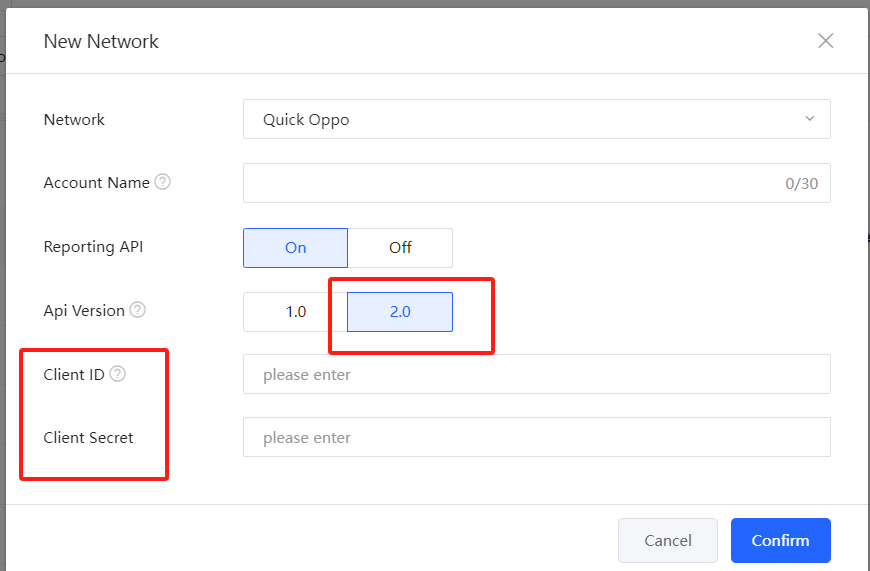Viewport: 870px width, 571px height.
Task: Click the Client ID label text
Action: pos(74,374)
